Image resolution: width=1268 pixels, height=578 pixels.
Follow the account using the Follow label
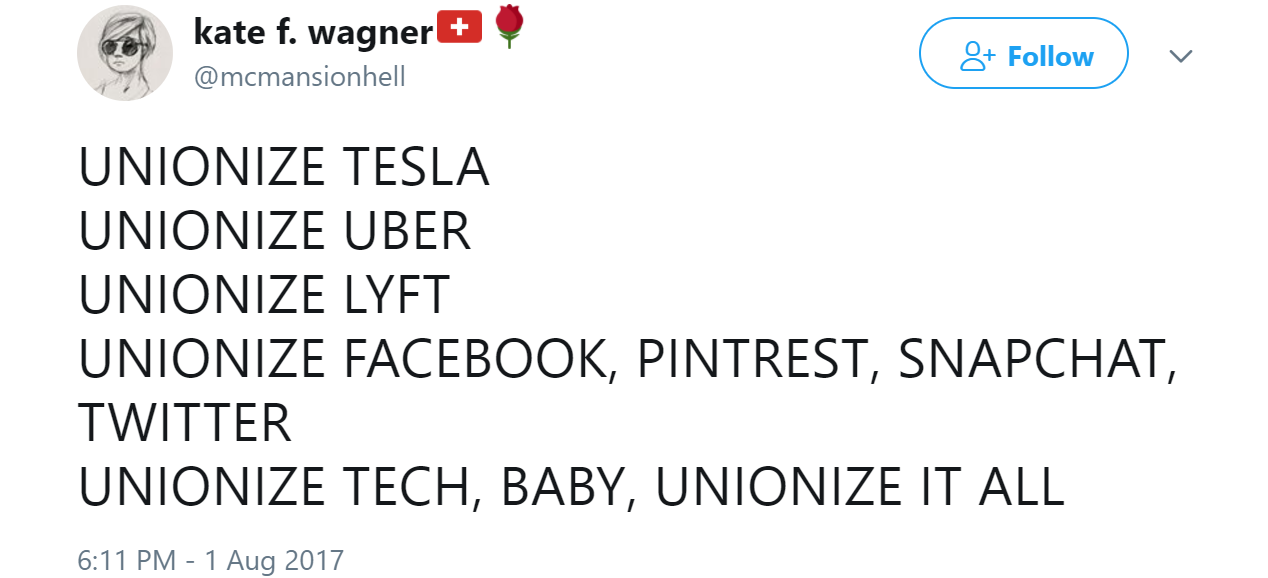pyautogui.click(x=1050, y=57)
